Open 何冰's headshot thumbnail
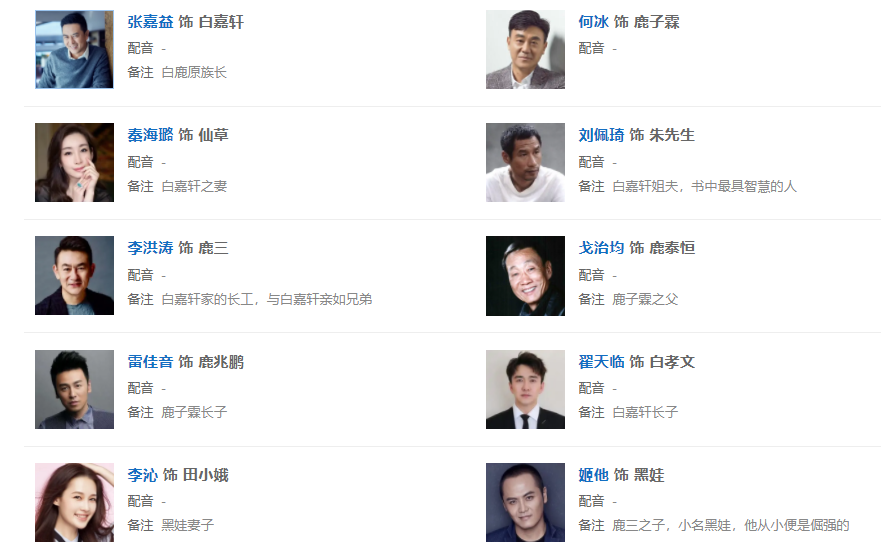The height and width of the screenshot is (549, 881). [x=525, y=50]
